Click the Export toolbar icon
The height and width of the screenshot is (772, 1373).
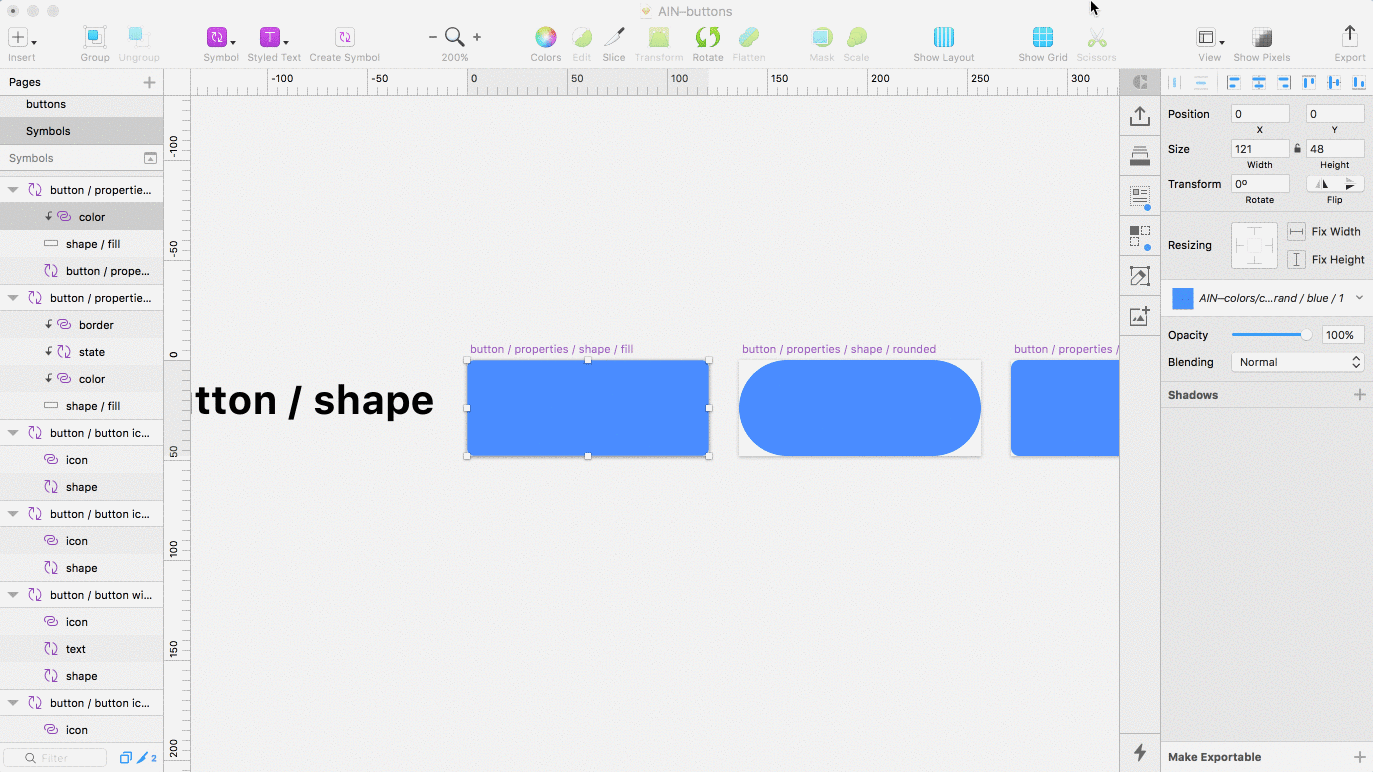coord(1349,36)
